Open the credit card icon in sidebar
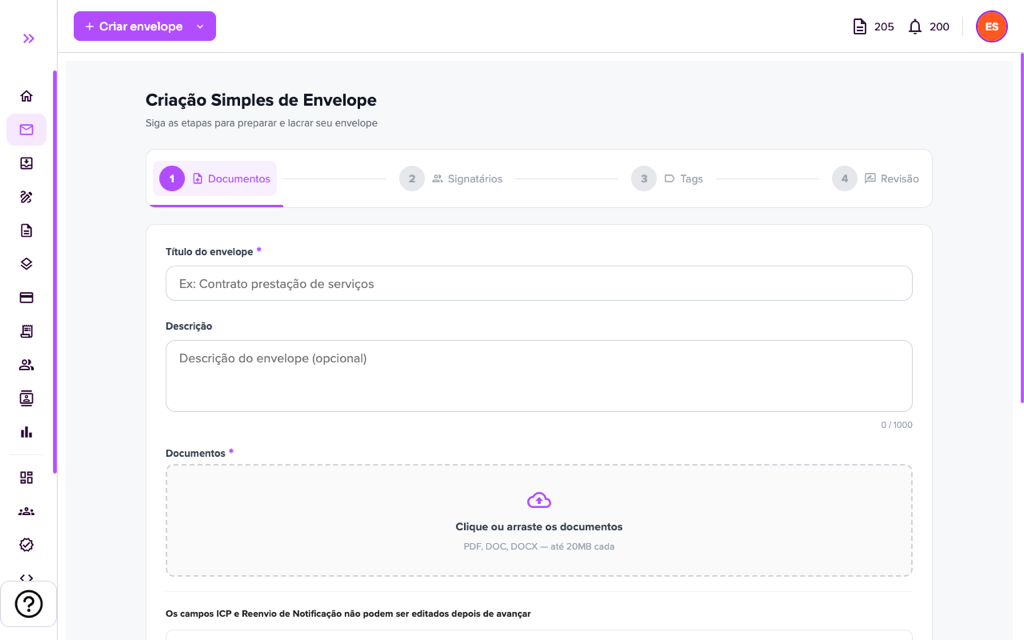The width and height of the screenshot is (1024, 640). click(26, 298)
